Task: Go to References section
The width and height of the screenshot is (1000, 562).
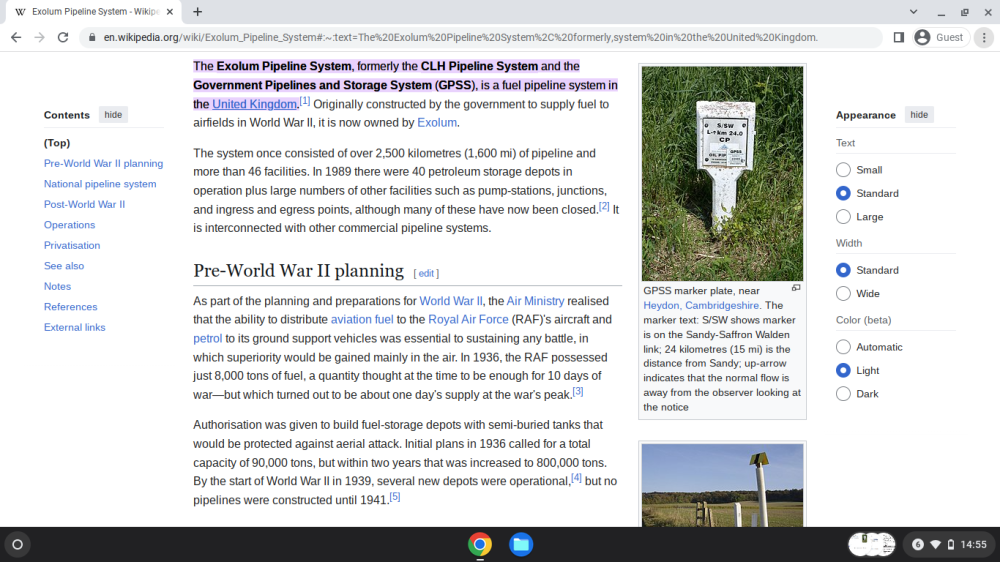Action: (71, 307)
